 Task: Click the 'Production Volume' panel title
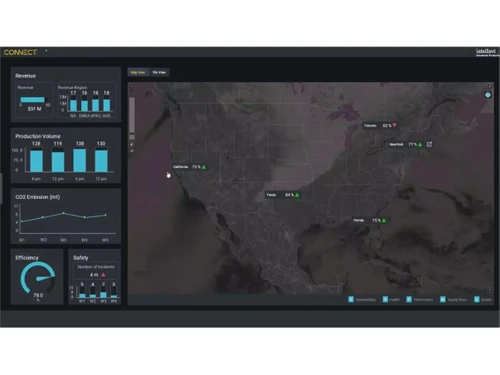pos(38,136)
